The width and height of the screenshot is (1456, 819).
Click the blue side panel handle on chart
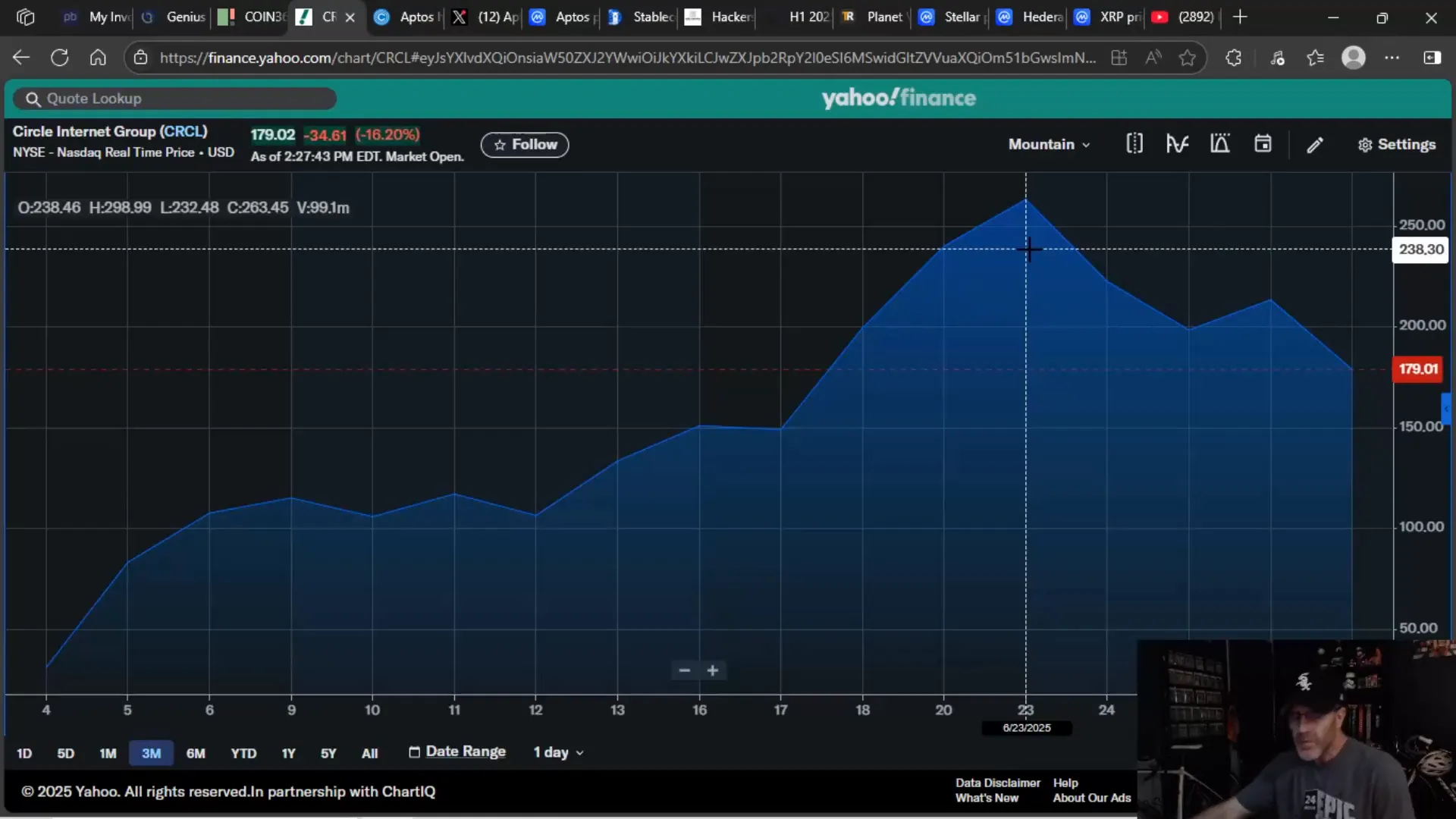coord(1446,409)
